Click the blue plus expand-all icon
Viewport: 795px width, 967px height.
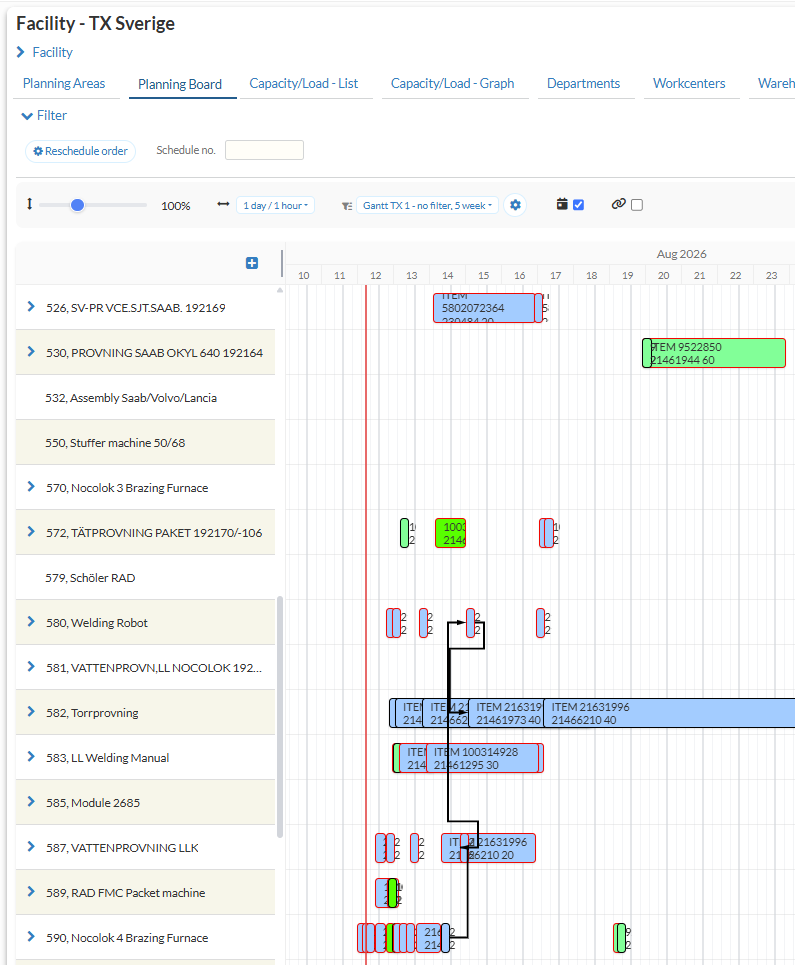coord(252,263)
